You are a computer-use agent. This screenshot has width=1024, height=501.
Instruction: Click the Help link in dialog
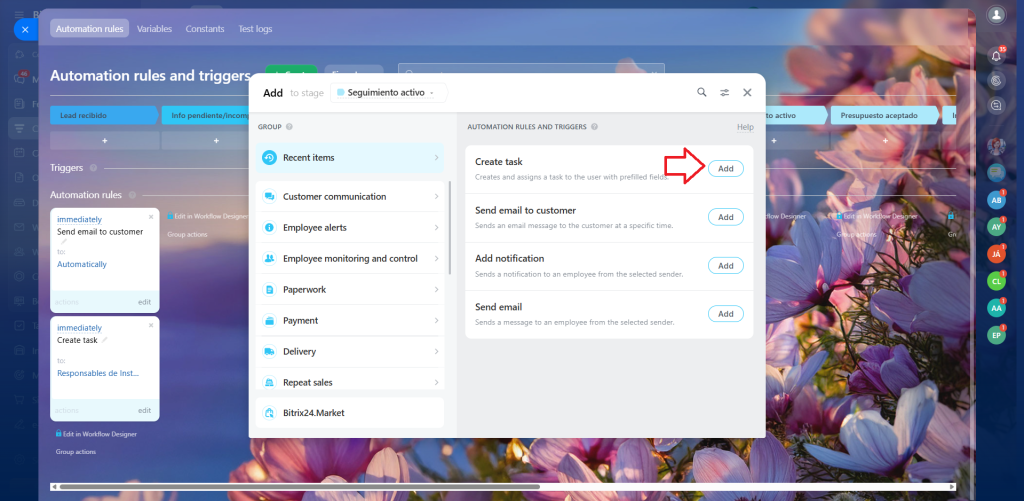point(745,127)
